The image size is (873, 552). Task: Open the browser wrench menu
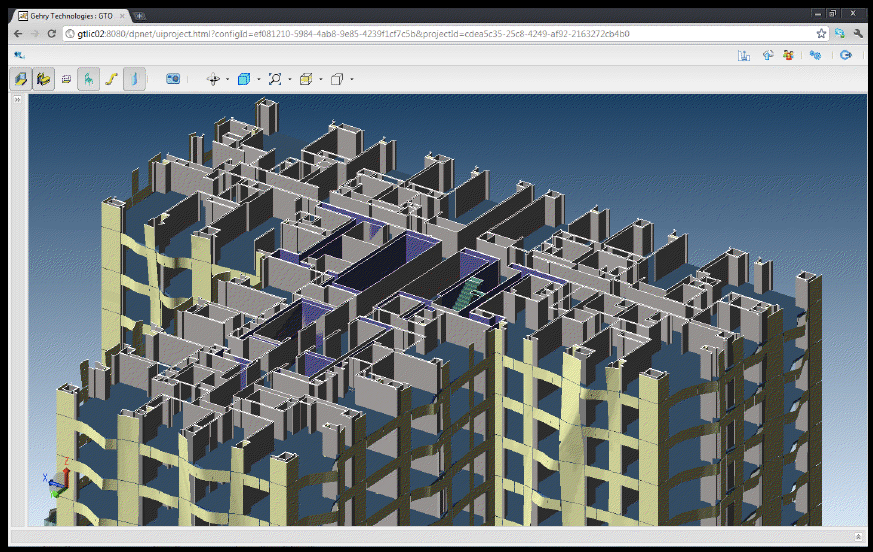tap(858, 33)
